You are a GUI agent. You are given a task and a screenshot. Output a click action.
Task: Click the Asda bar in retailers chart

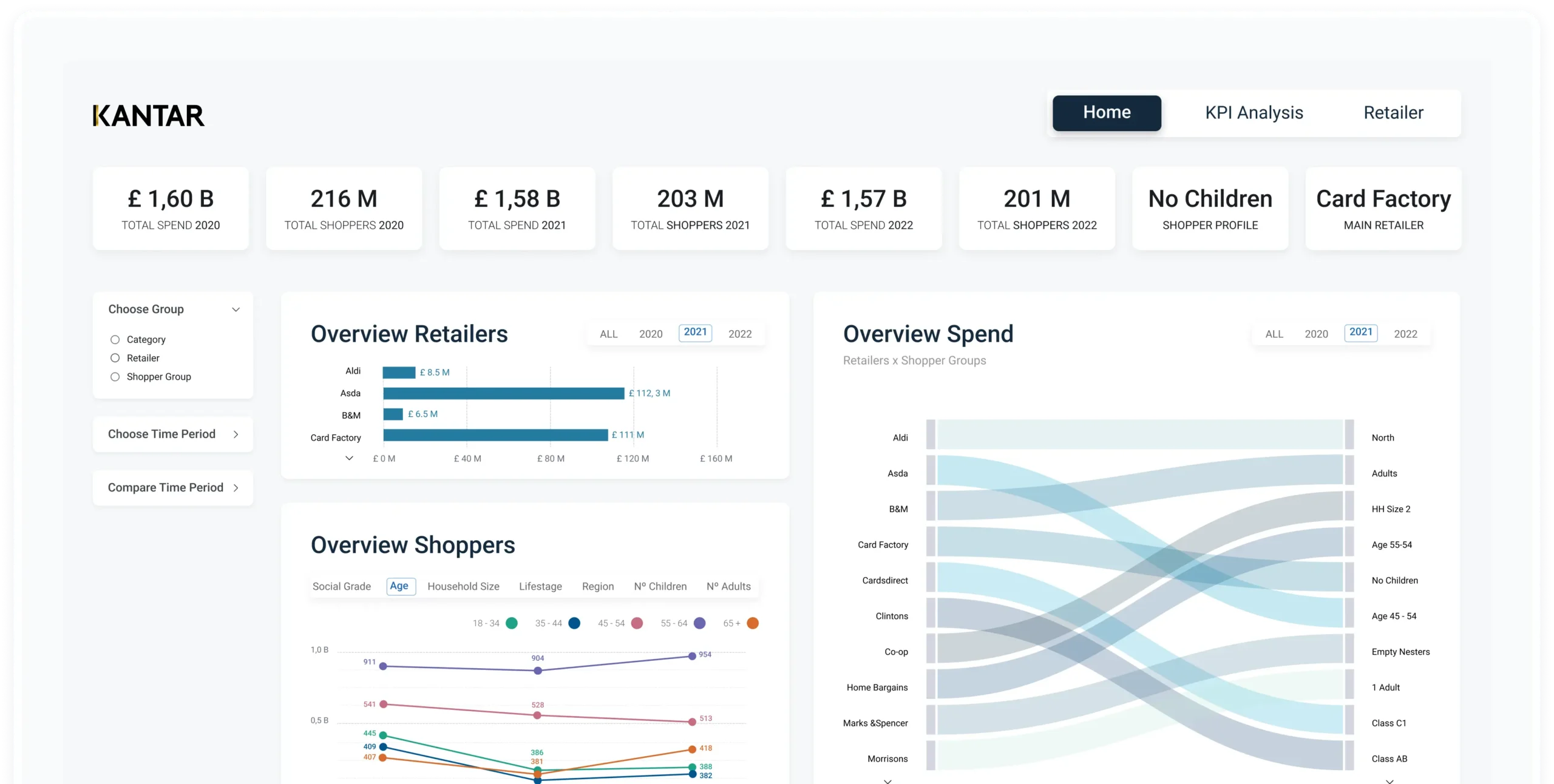pyautogui.click(x=503, y=393)
